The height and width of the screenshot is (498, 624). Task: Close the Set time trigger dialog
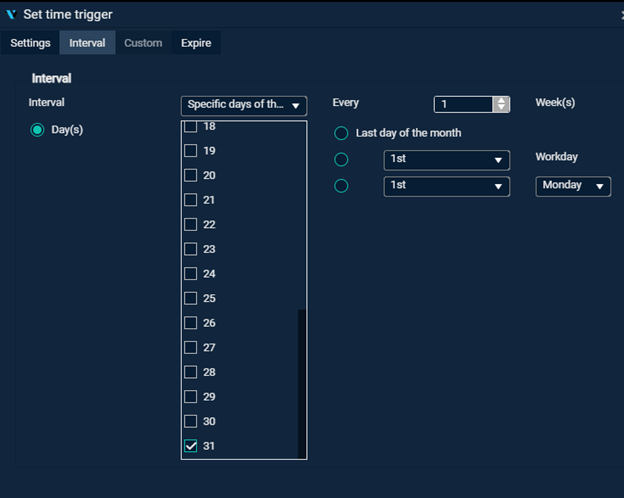pos(620,14)
